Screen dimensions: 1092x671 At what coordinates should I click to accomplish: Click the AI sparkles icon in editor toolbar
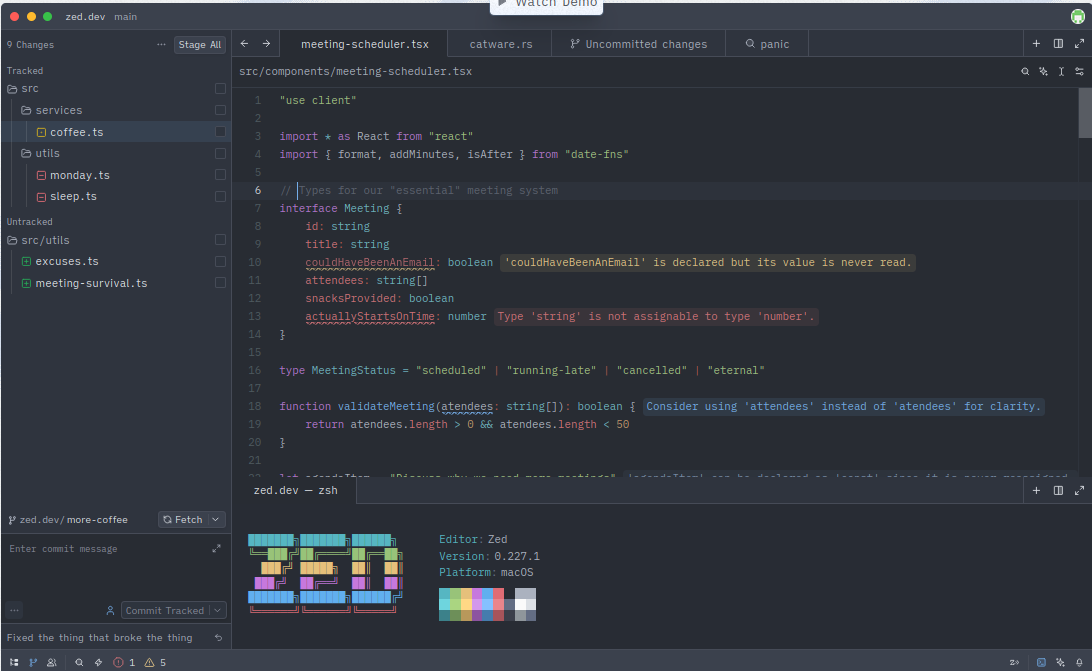pyautogui.click(x=1043, y=72)
